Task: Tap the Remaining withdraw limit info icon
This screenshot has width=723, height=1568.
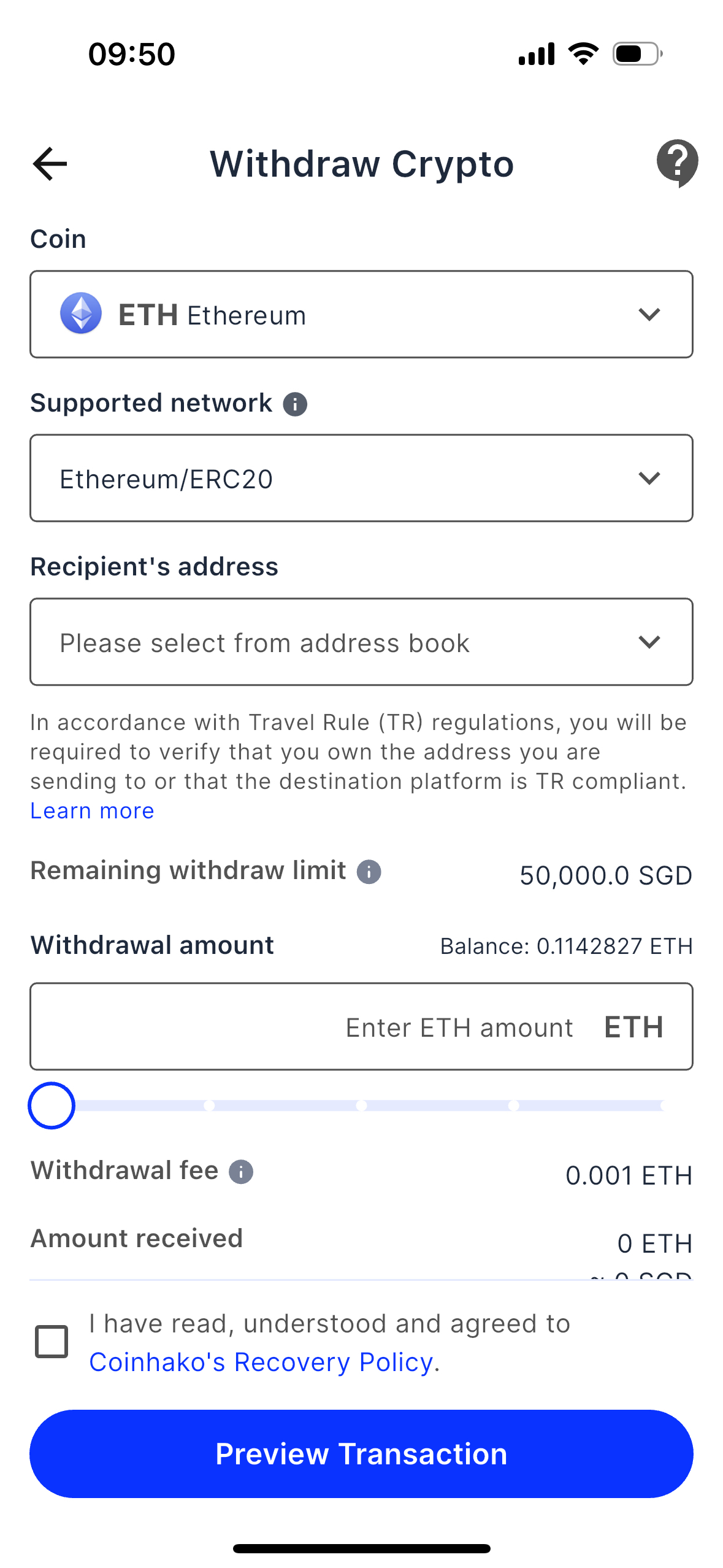Action: point(369,871)
